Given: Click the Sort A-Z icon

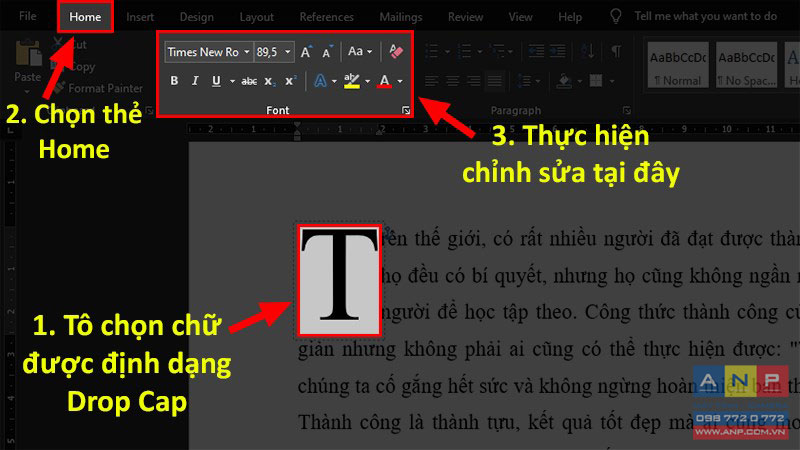Looking at the screenshot, I should 588,51.
